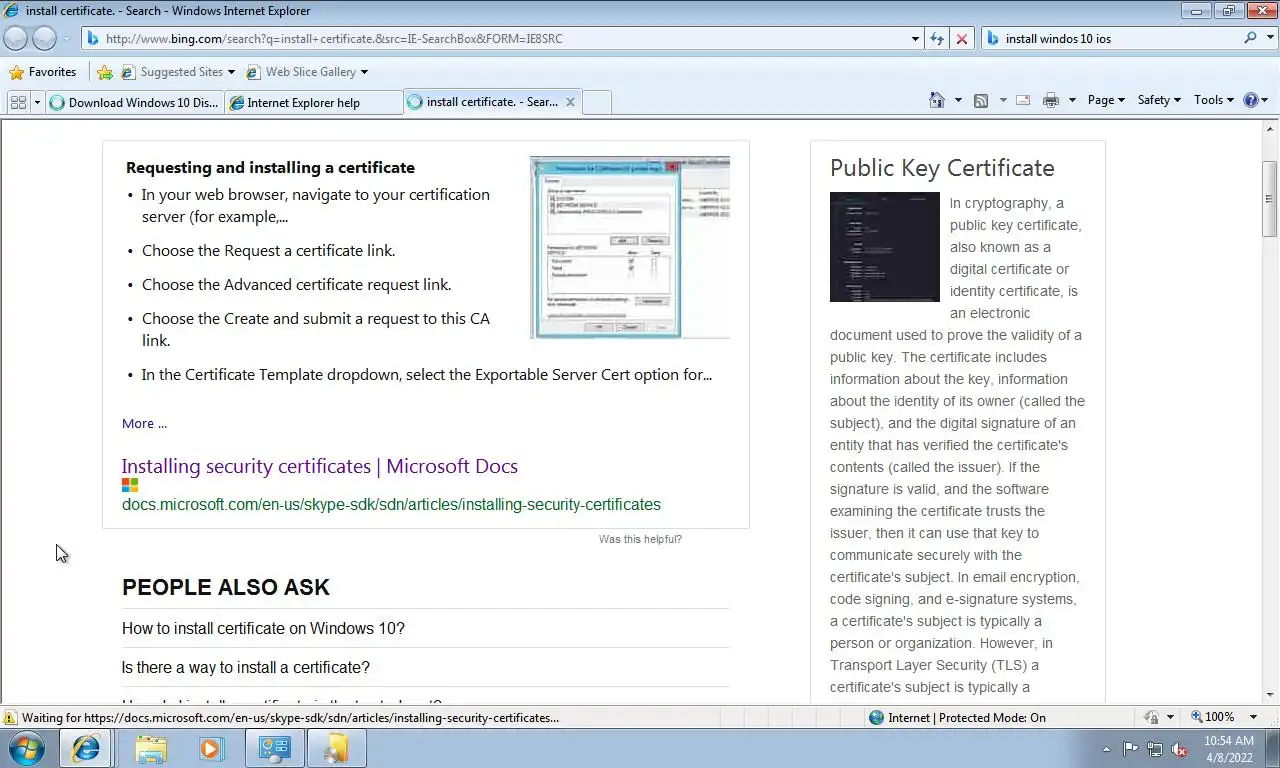Click the dark Public Key Certificate thumbnail

885,247
